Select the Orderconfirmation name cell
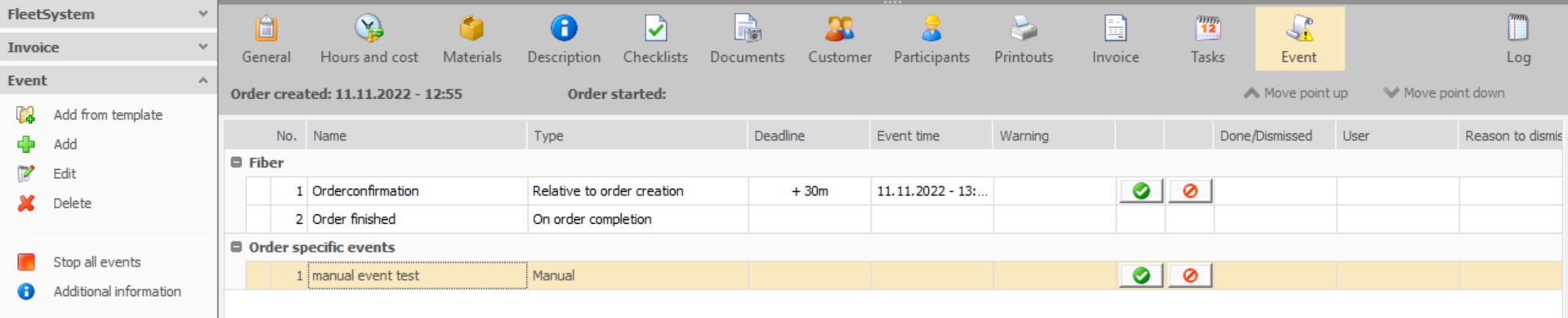The width and height of the screenshot is (1568, 318). coord(418,191)
